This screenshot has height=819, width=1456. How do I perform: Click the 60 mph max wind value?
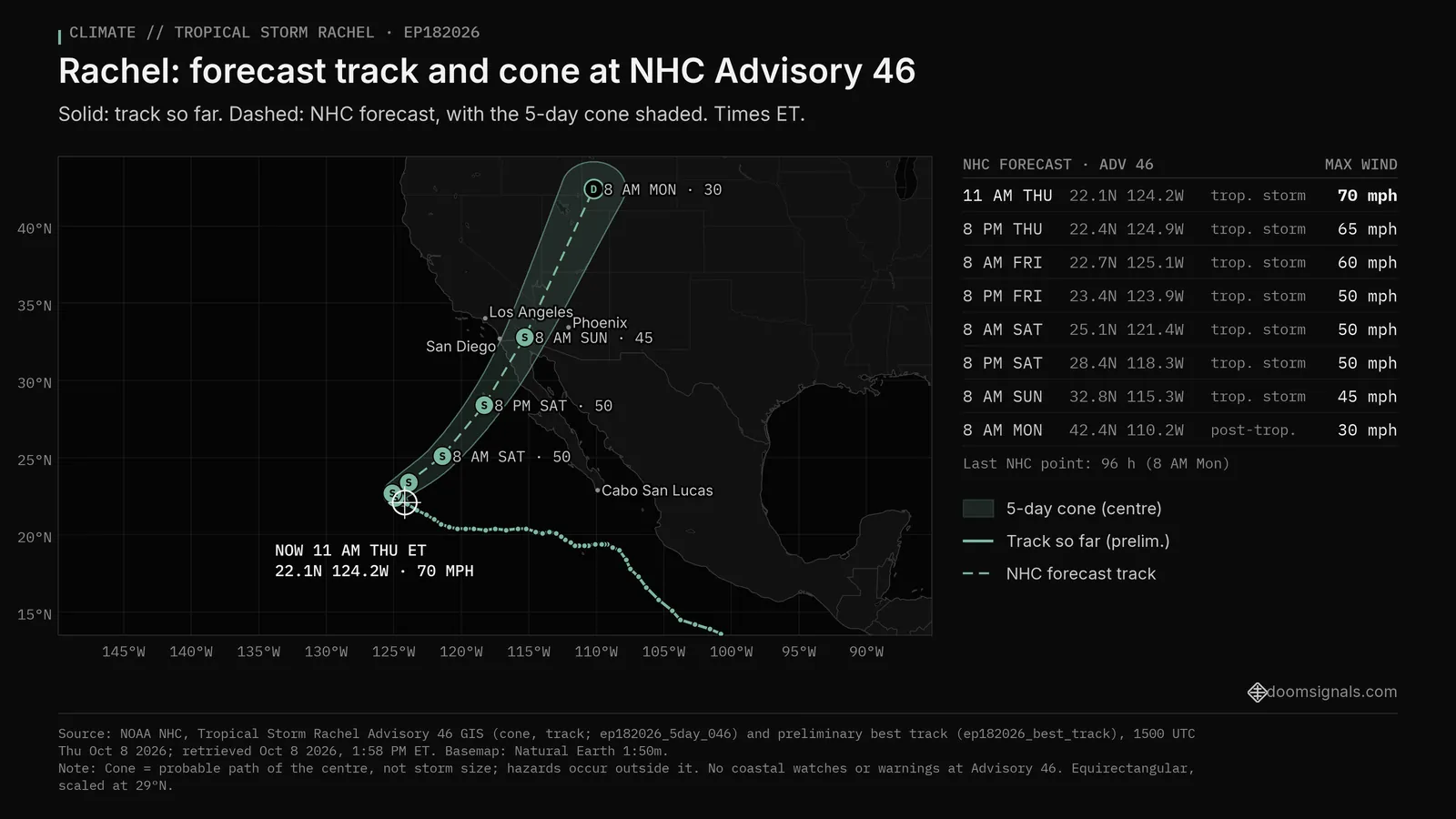pos(1367,263)
